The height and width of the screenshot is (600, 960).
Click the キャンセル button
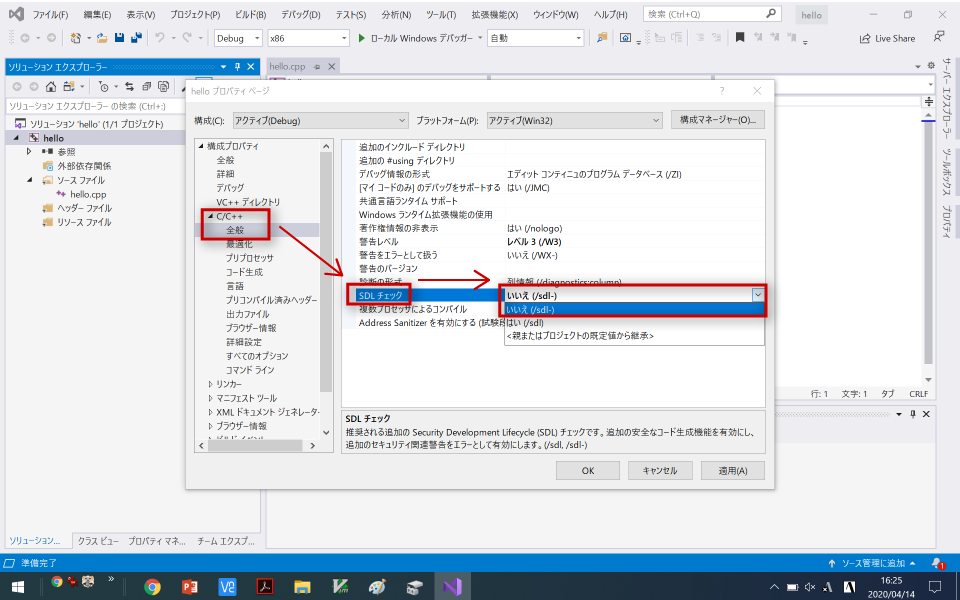pos(659,470)
